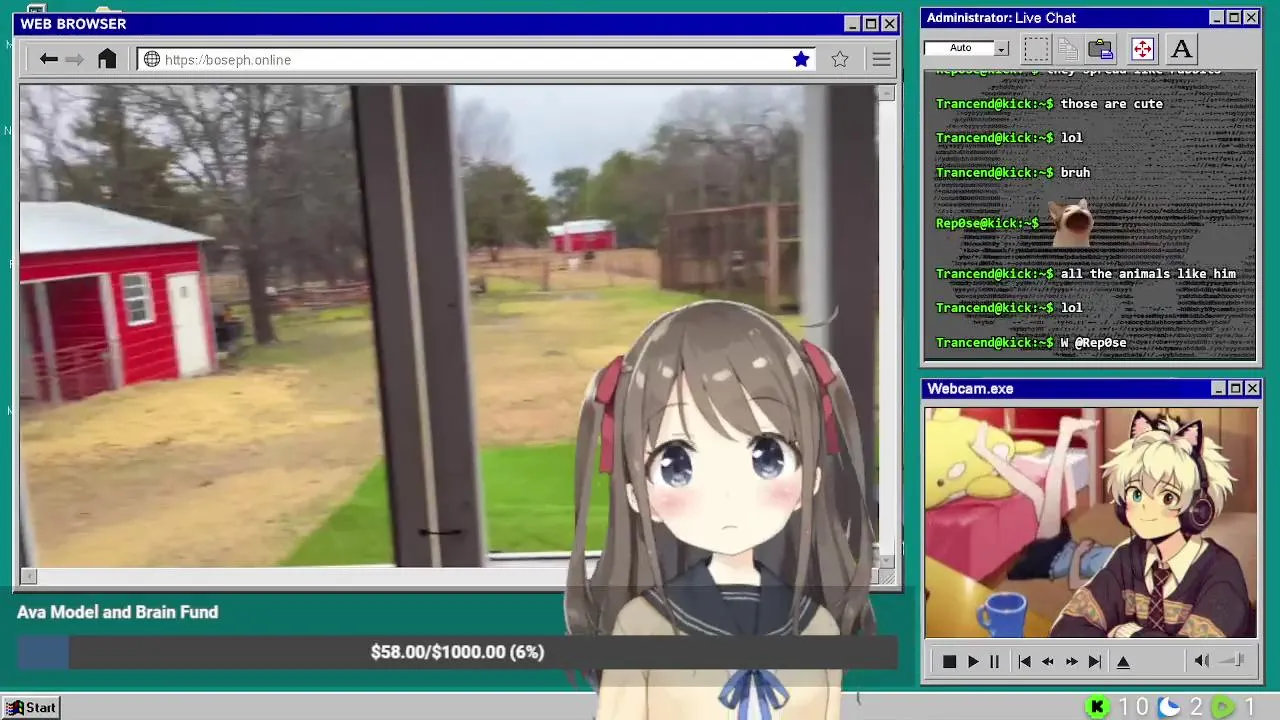Click the Auto combo box field
This screenshot has height=720, width=1280.
pos(960,48)
